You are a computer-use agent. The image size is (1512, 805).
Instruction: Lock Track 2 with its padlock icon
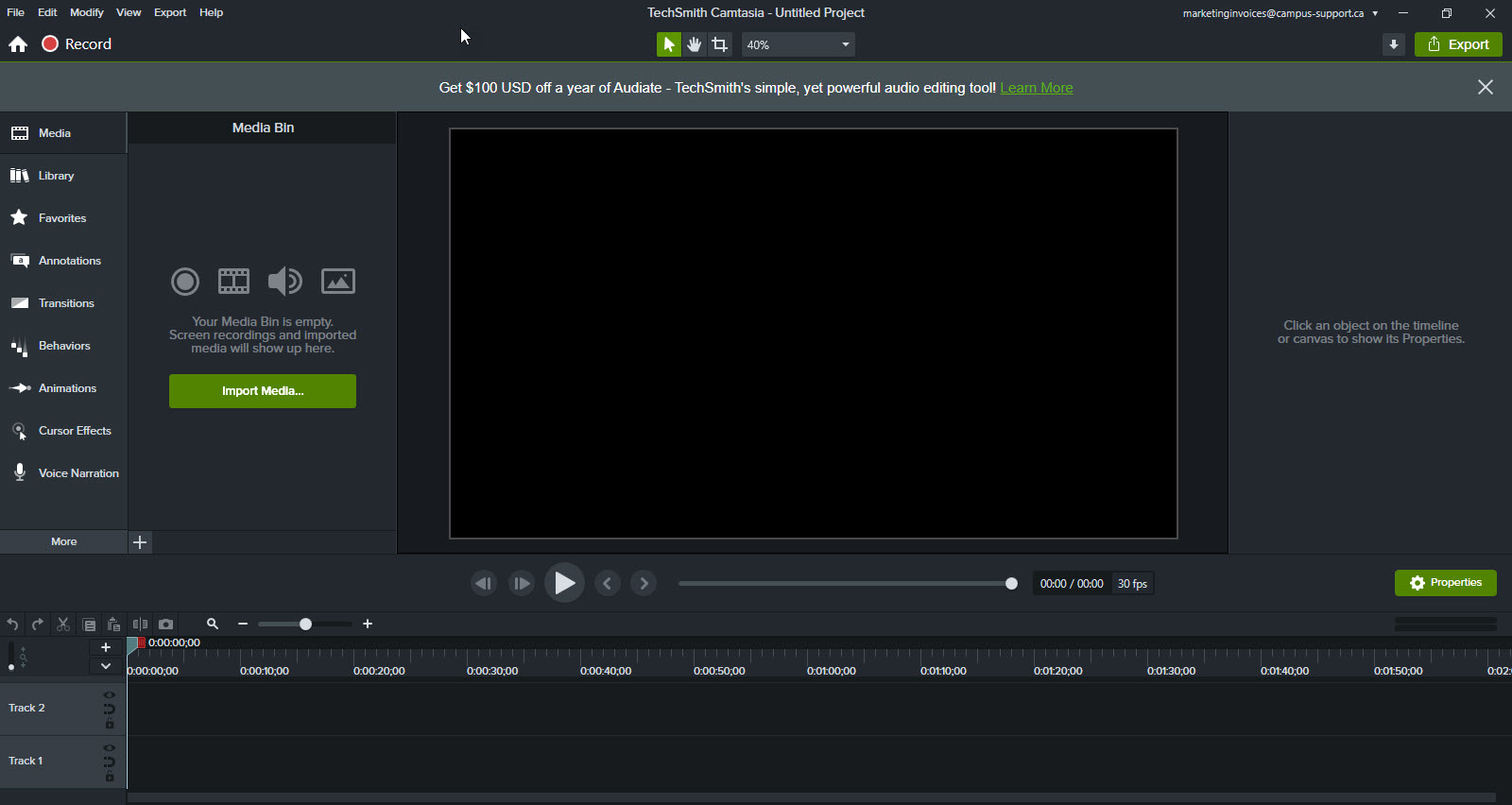point(110,725)
